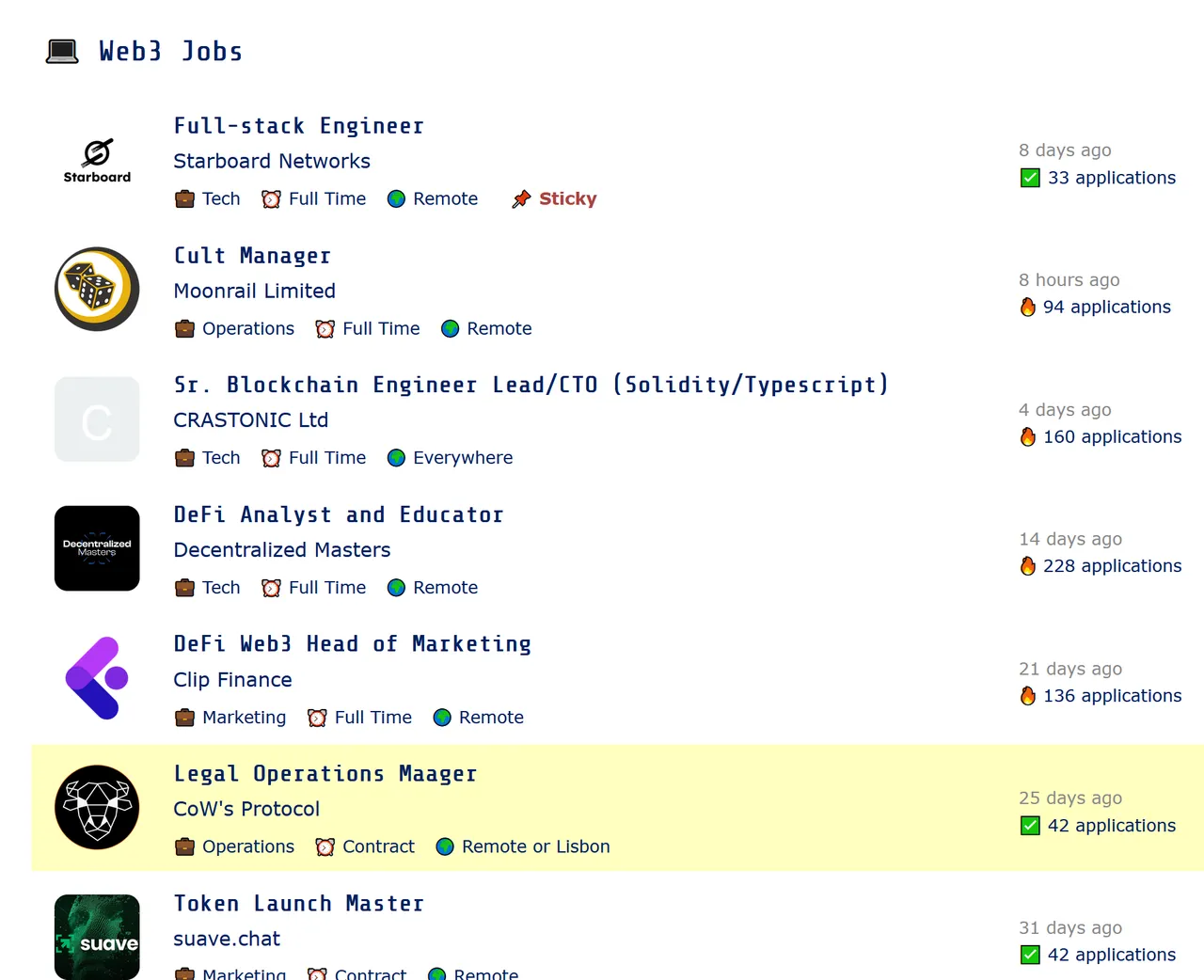
Task: Click the flame icon beside 228 applications
Action: pos(1028,566)
